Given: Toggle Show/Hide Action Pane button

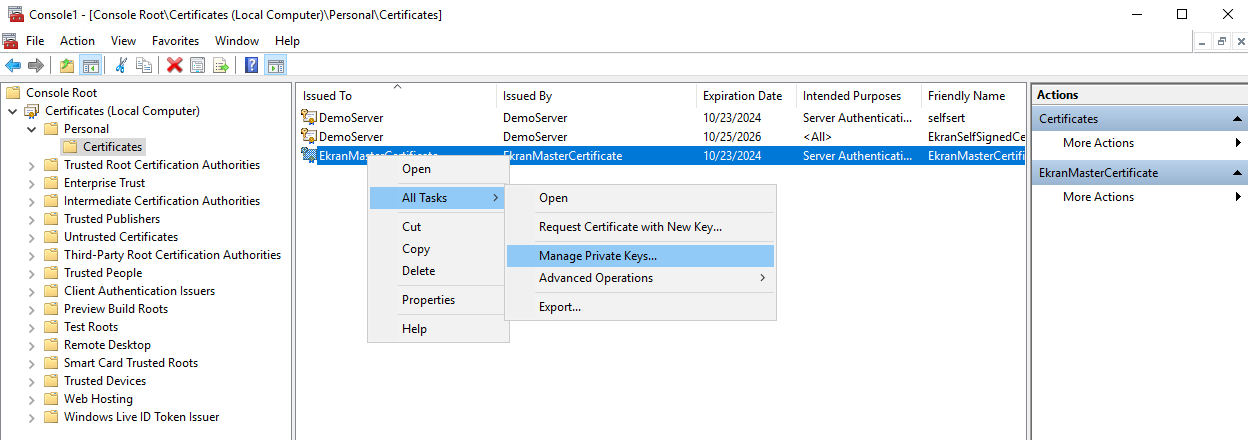Looking at the screenshot, I should point(275,66).
